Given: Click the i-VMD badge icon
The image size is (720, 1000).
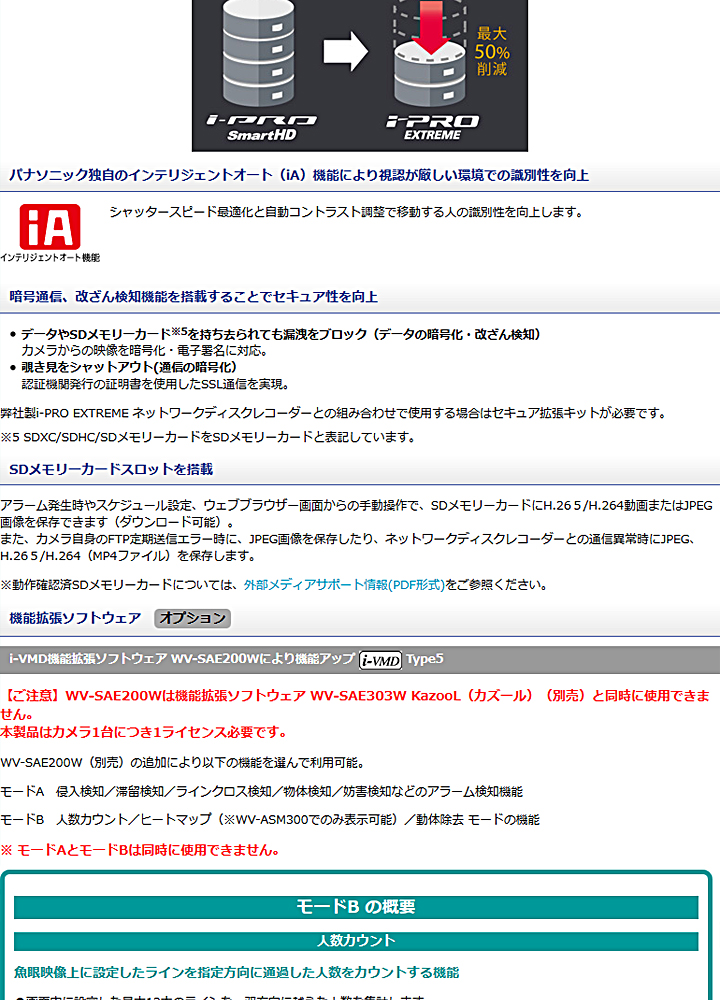Looking at the screenshot, I should (x=380, y=659).
